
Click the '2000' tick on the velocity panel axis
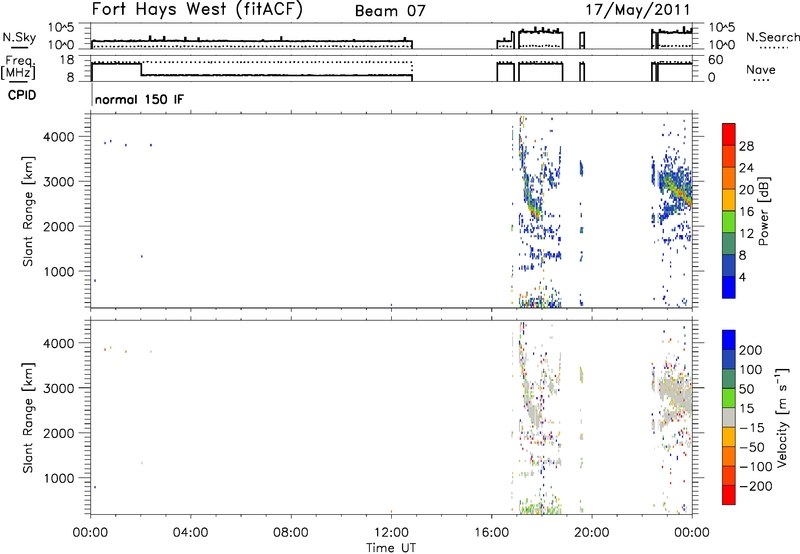click(58, 433)
